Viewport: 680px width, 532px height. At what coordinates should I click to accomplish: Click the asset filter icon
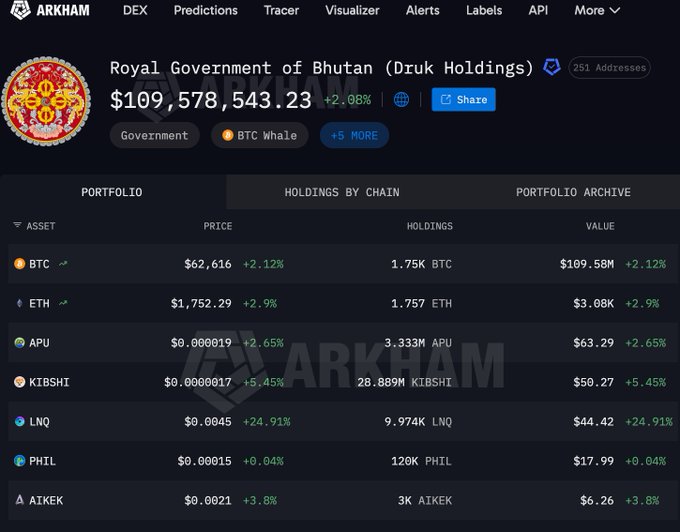[17, 225]
